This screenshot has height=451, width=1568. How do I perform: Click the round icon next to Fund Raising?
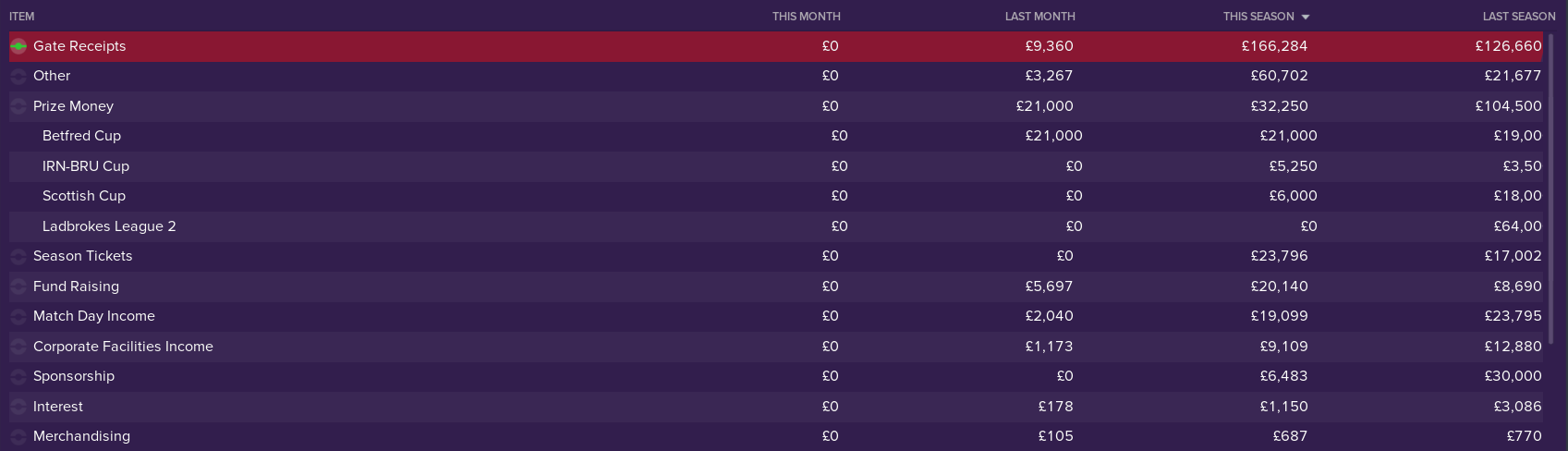pyautogui.click(x=18, y=286)
